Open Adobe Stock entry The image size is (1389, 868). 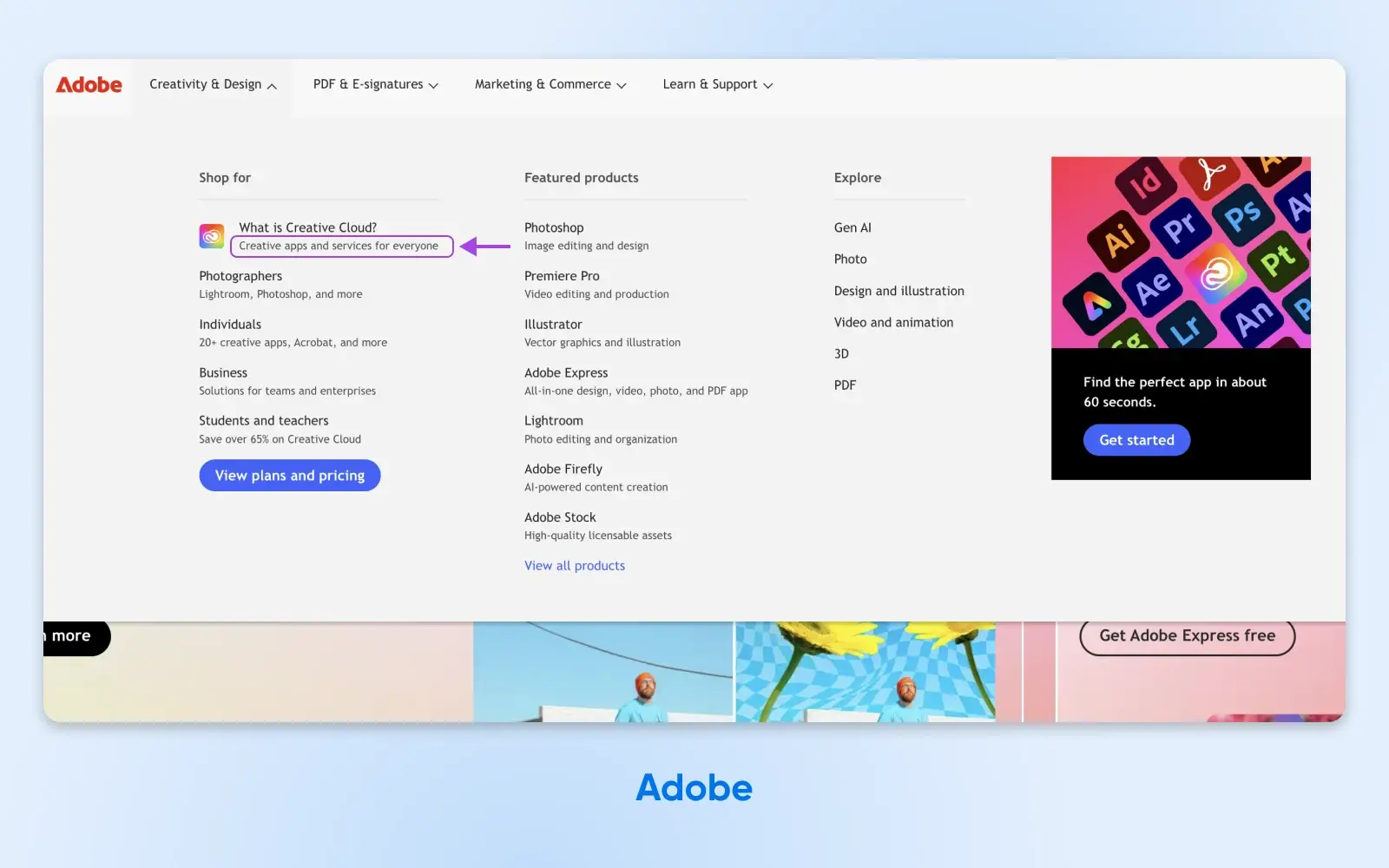560,517
